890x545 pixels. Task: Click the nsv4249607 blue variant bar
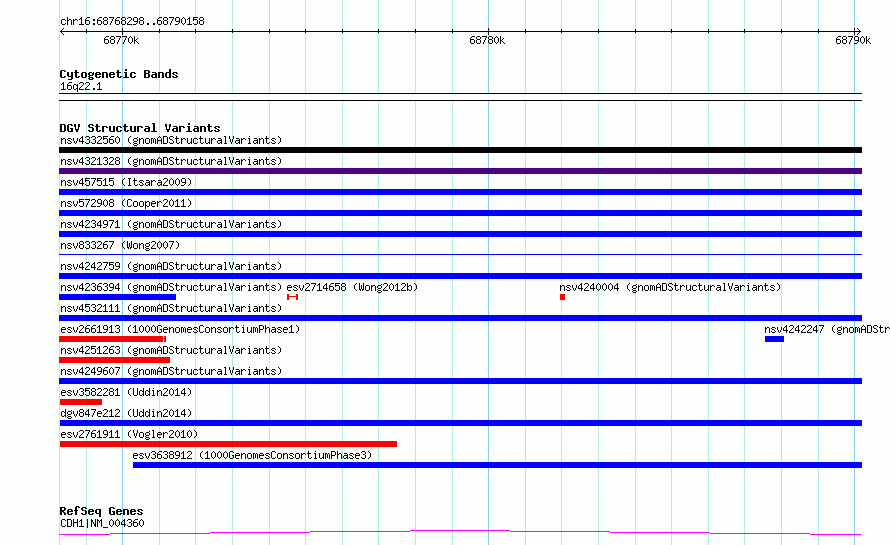click(x=460, y=381)
